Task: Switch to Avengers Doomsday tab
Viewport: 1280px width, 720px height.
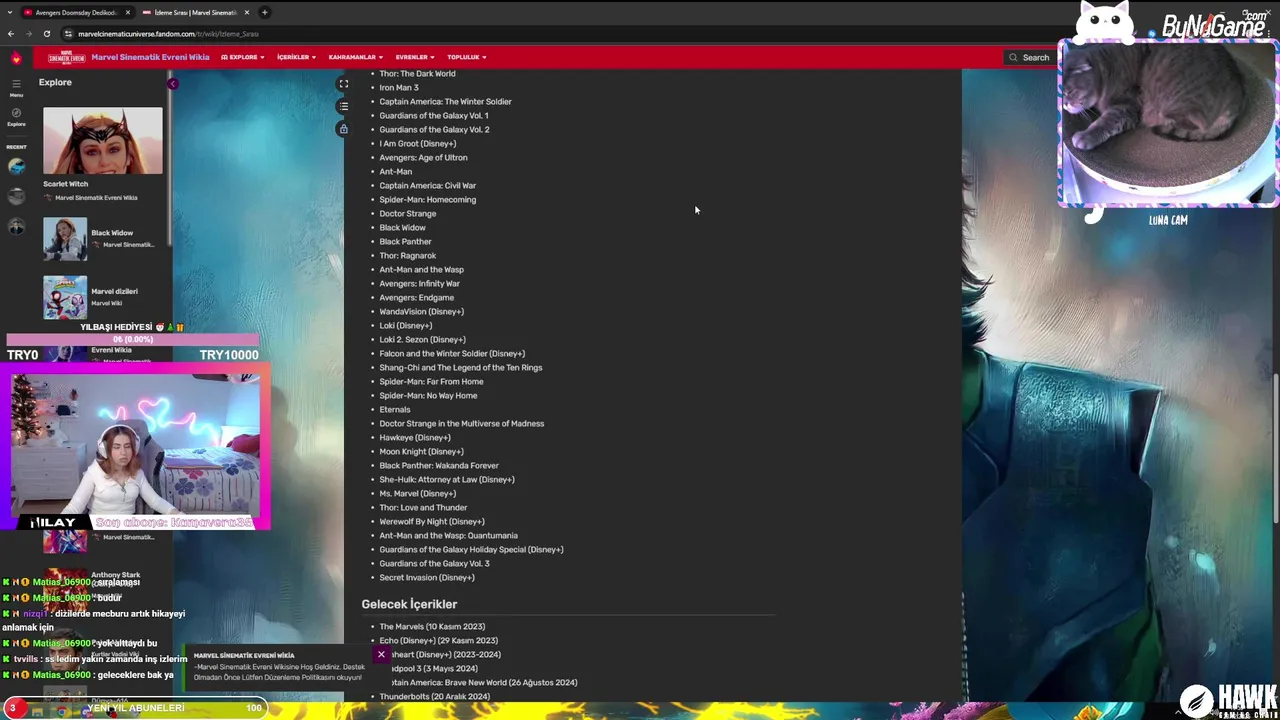Action: click(76, 12)
